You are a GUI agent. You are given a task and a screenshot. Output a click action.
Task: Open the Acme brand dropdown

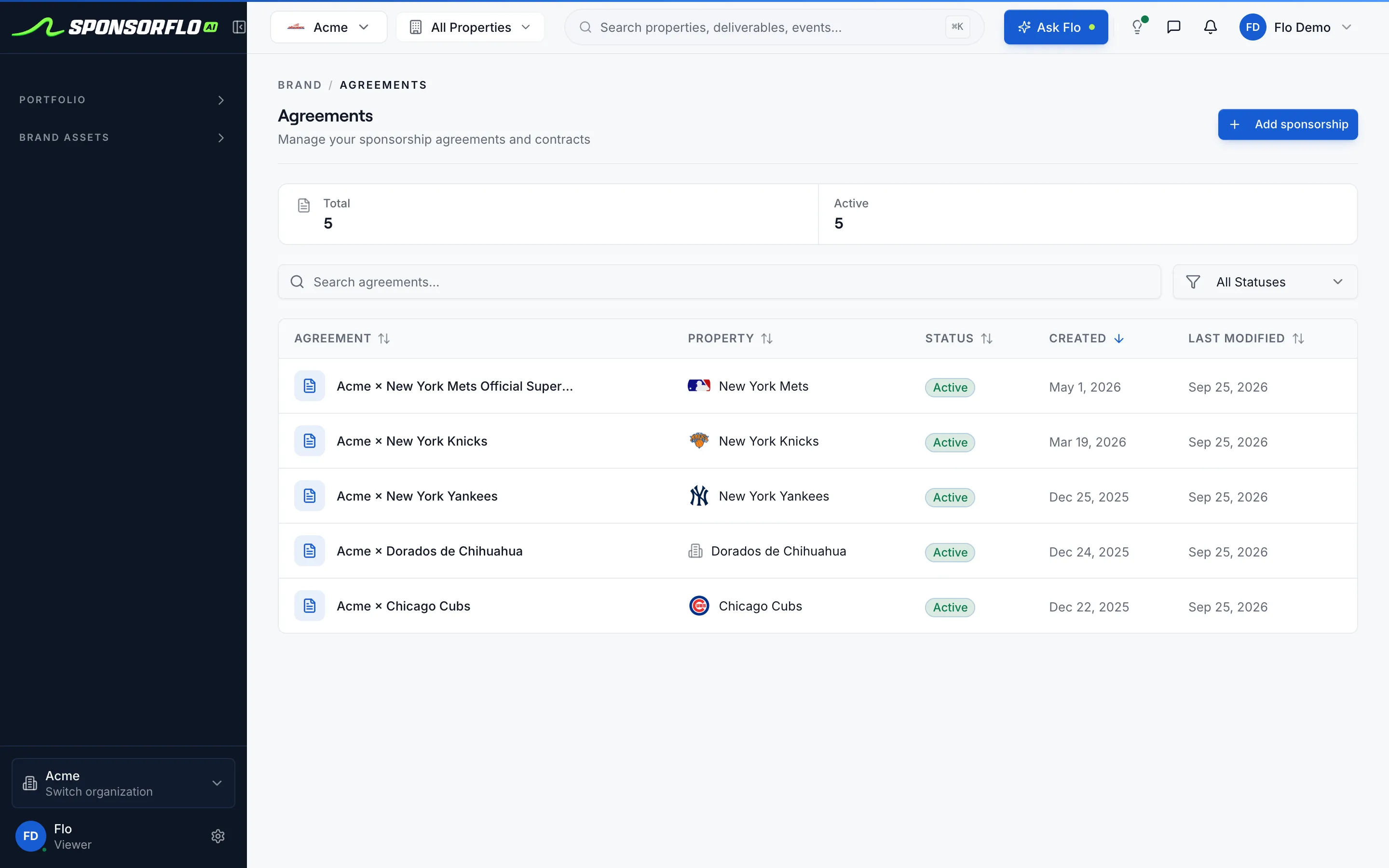click(x=328, y=27)
